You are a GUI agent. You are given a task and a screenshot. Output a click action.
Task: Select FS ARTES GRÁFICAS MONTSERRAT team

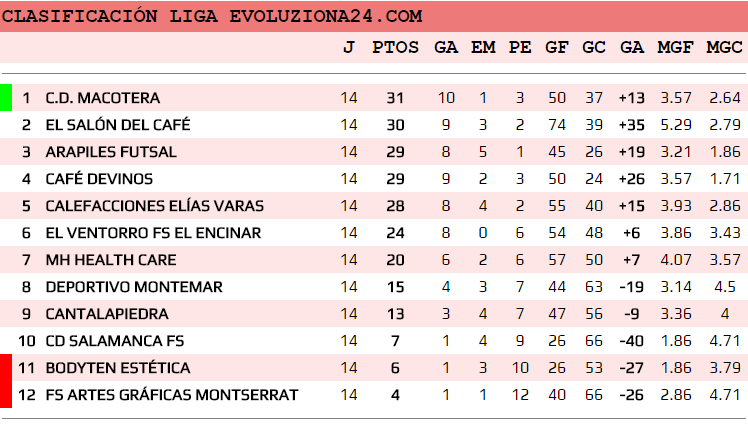click(x=172, y=395)
